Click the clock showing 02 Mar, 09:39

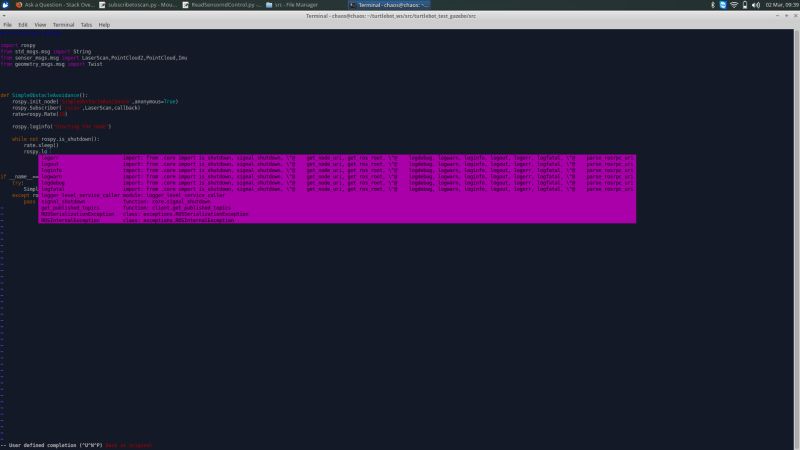click(782, 5)
